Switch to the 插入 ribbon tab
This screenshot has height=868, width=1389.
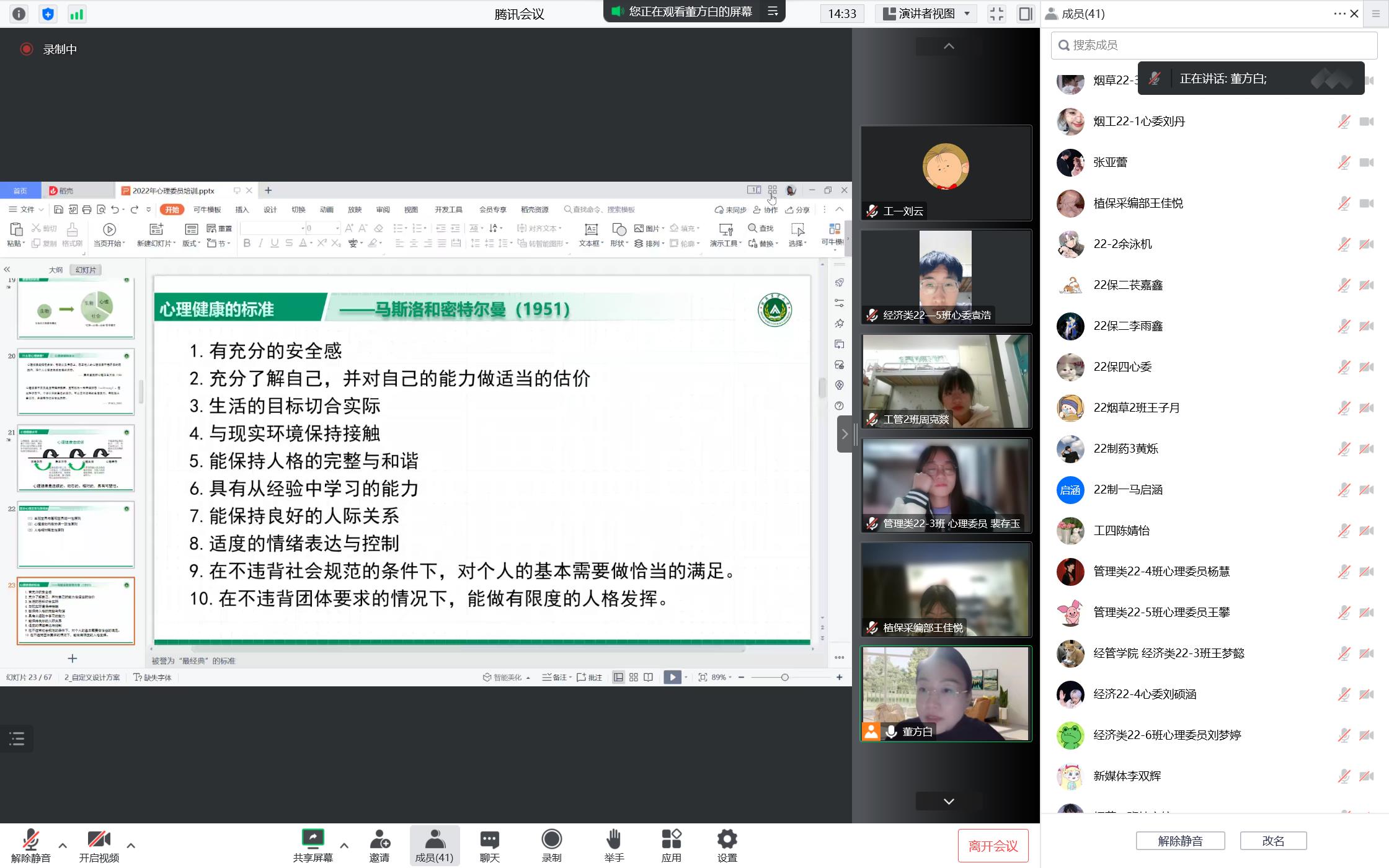(x=242, y=210)
